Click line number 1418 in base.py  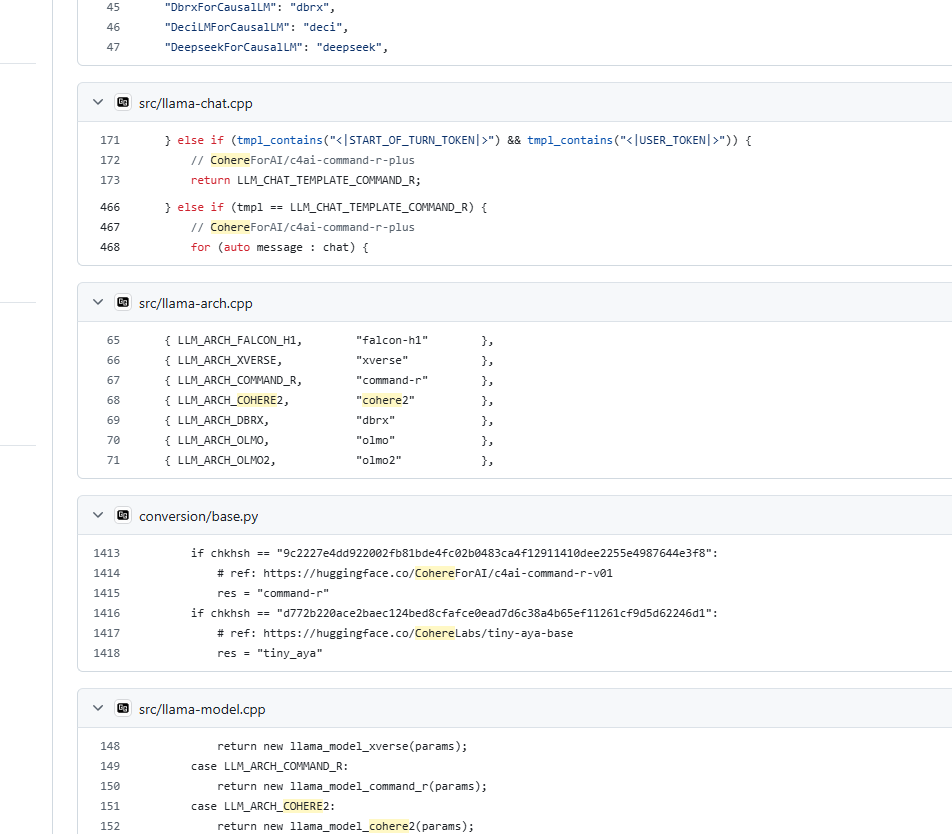107,653
